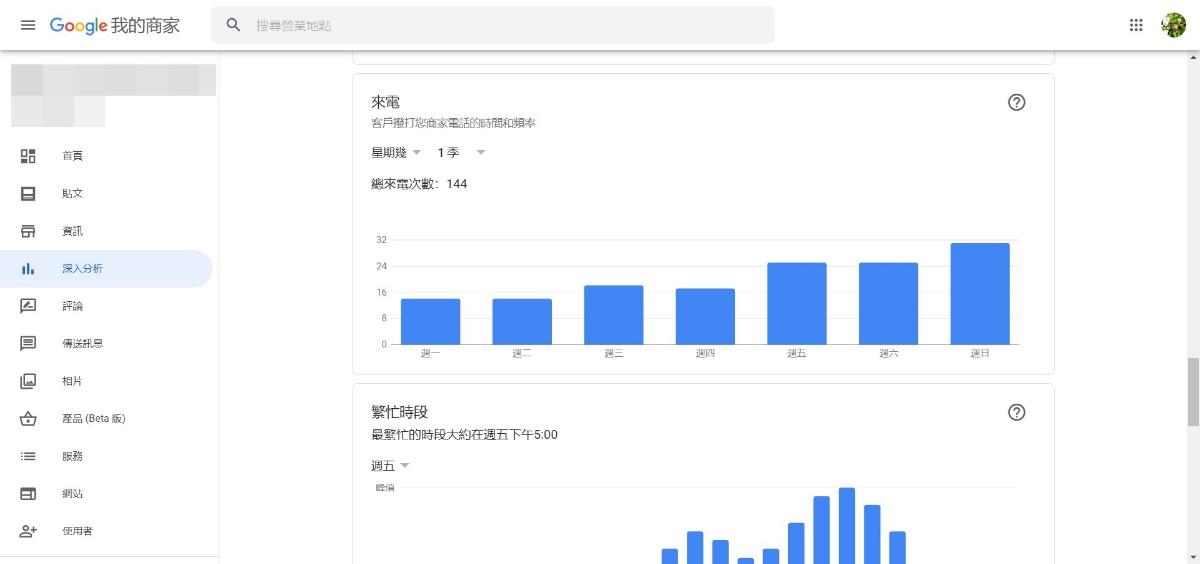Click help icon for 繁忙時段 card

pos(1017,412)
